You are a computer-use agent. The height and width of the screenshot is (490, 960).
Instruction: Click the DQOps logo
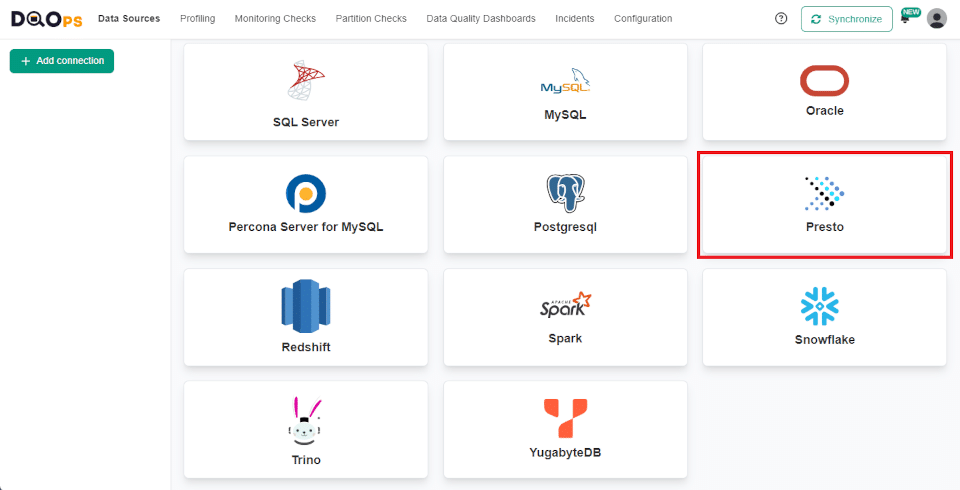(47, 19)
